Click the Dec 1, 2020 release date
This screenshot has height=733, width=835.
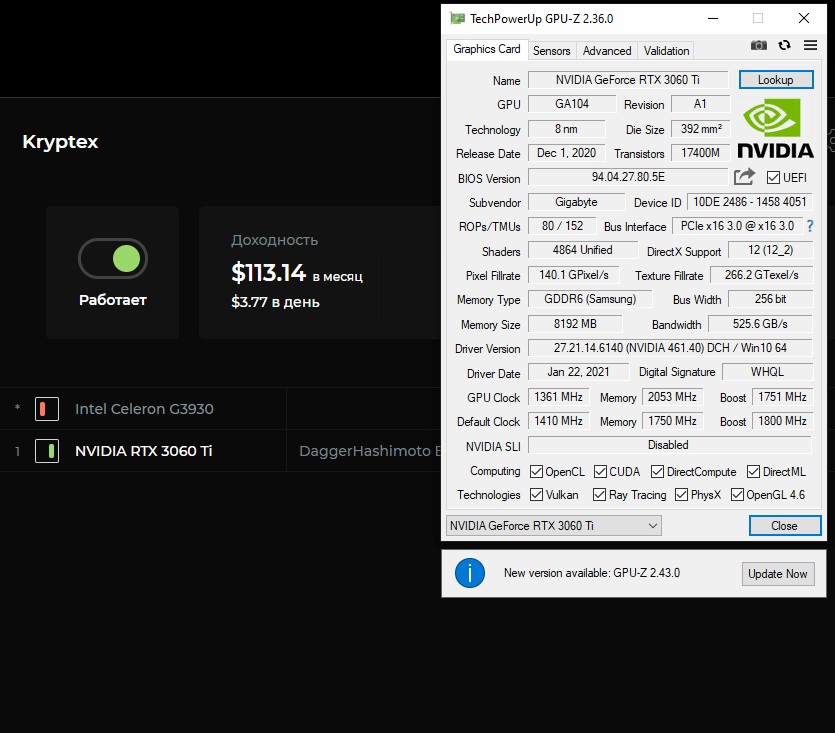pos(567,153)
